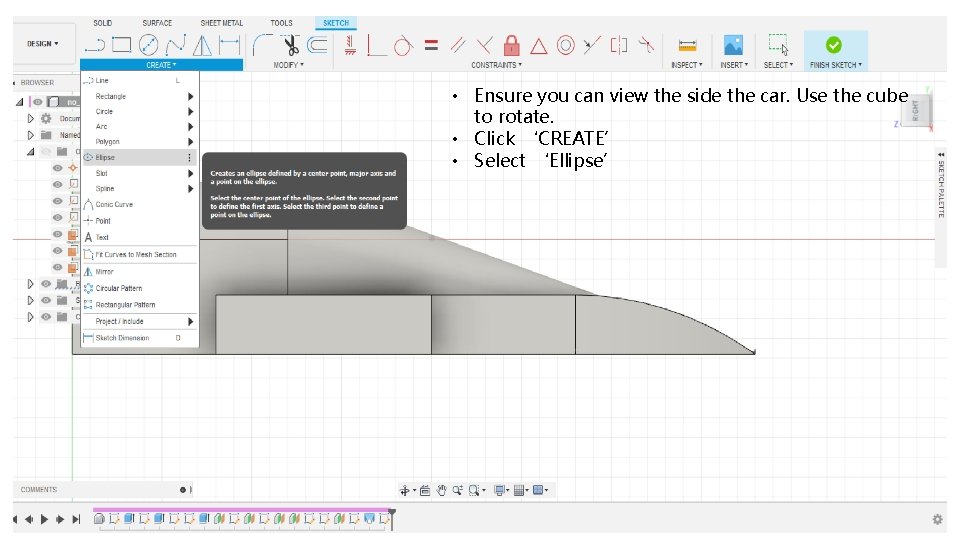Apply the Tangent constraint icon
This screenshot has width=960, height=540.
coord(402,45)
